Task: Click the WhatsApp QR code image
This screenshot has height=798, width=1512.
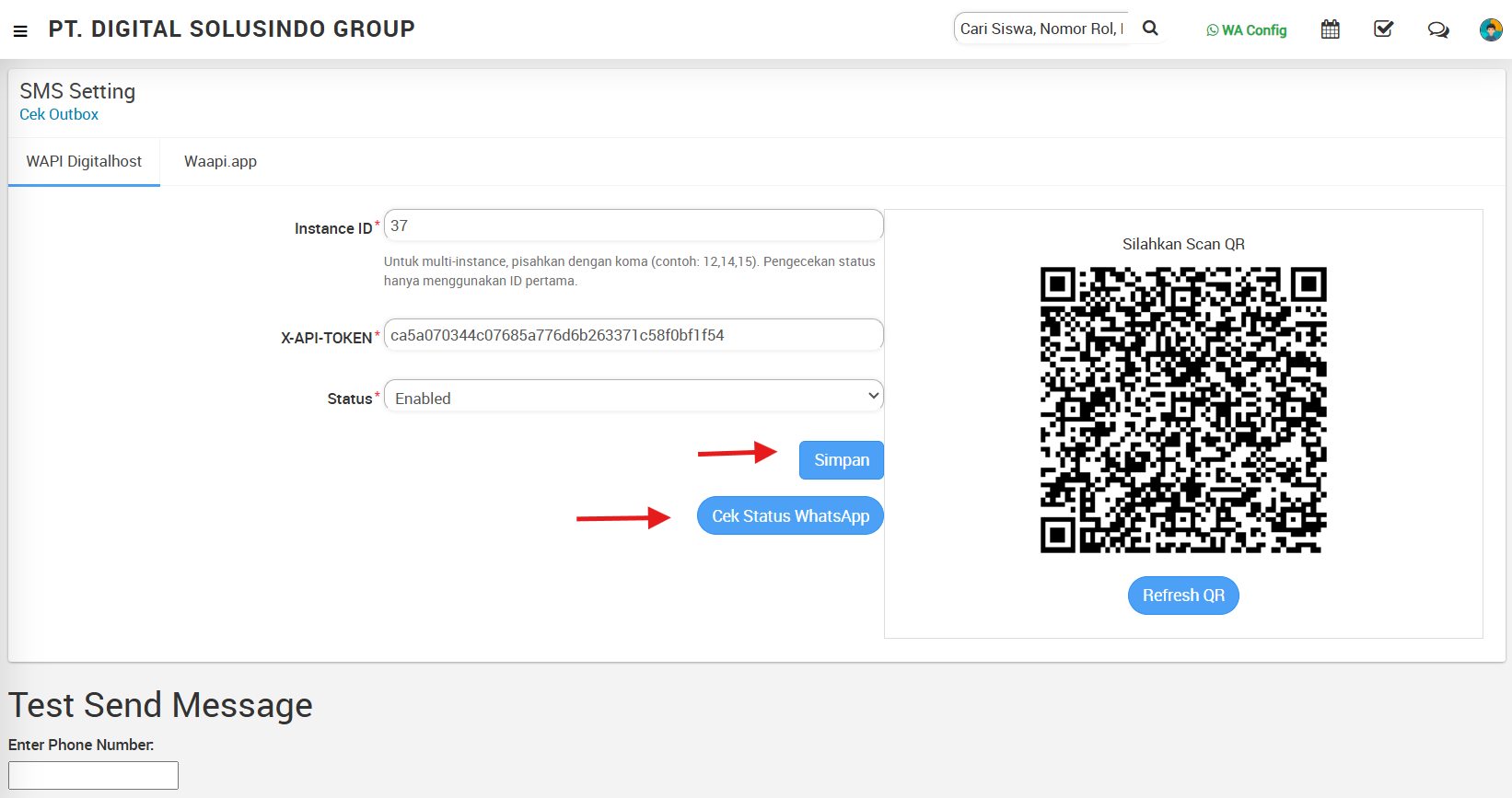Action: (x=1183, y=410)
